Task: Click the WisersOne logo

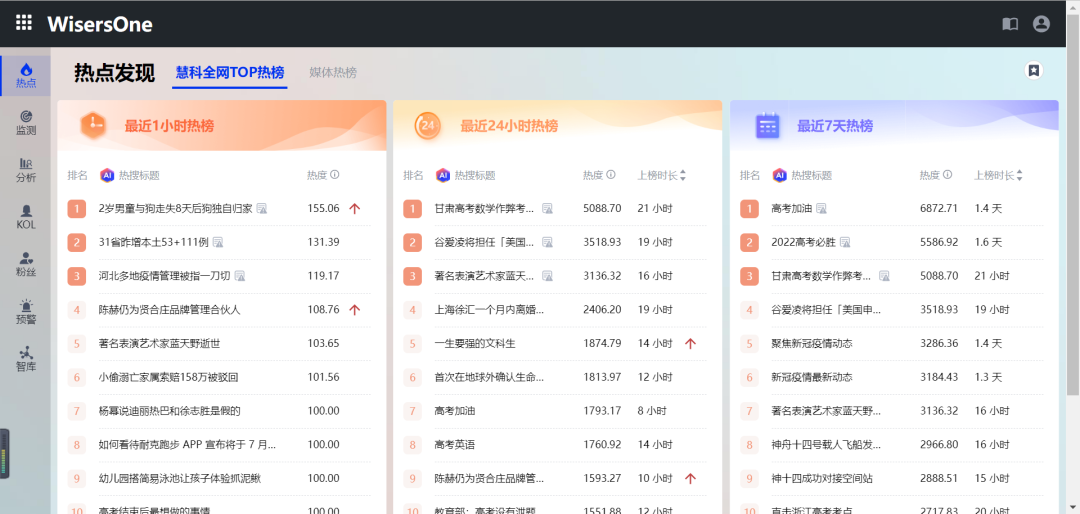Action: [100, 23]
